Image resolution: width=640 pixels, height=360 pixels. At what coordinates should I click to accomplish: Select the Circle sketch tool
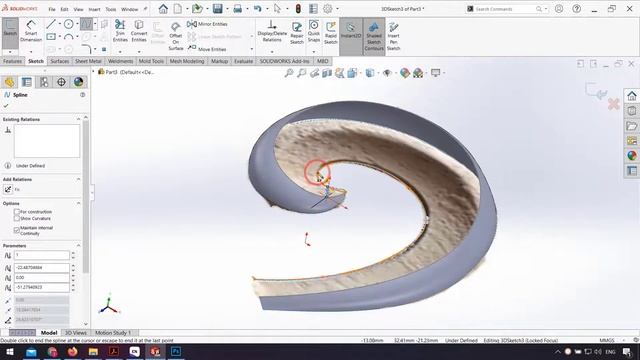click(x=69, y=24)
